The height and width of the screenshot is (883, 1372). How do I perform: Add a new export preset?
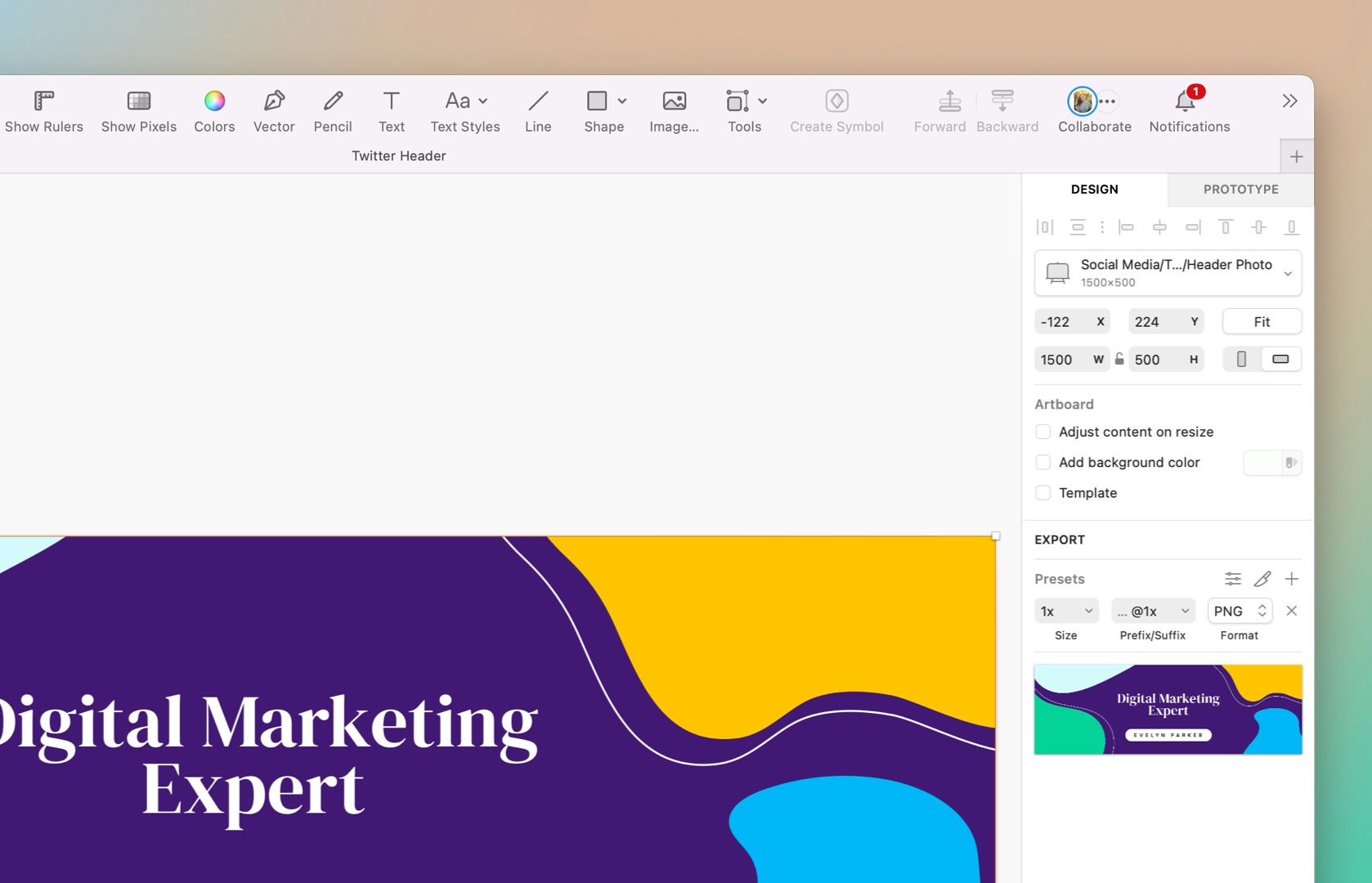tap(1292, 579)
